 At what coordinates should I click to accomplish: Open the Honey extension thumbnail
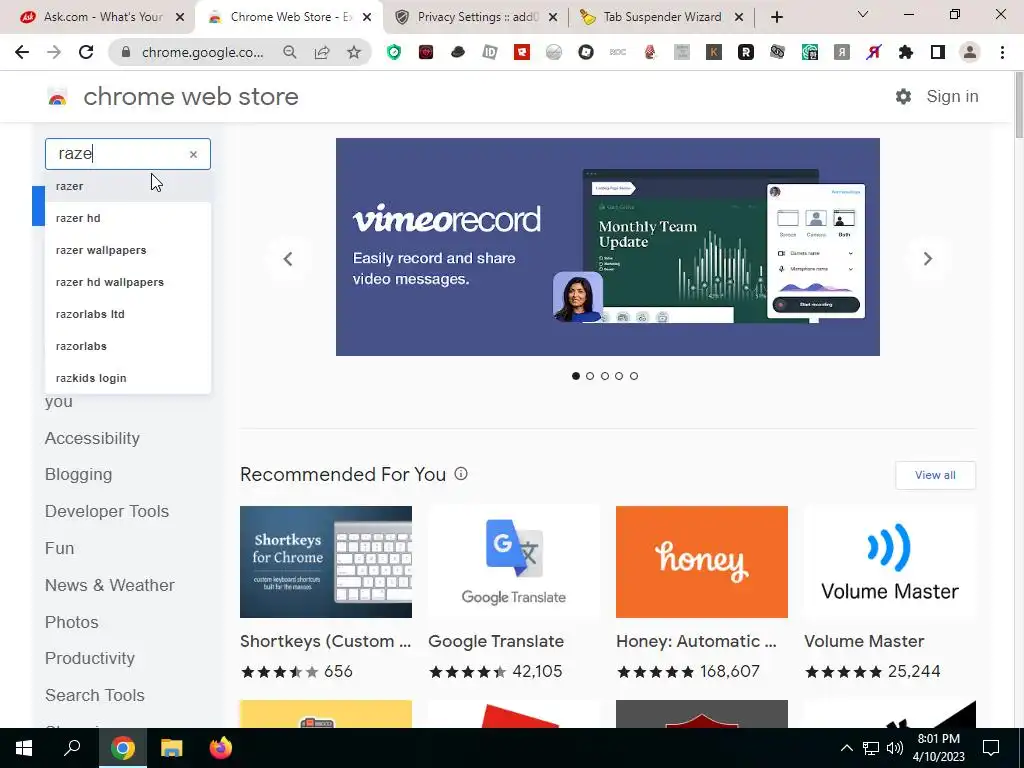click(x=702, y=562)
